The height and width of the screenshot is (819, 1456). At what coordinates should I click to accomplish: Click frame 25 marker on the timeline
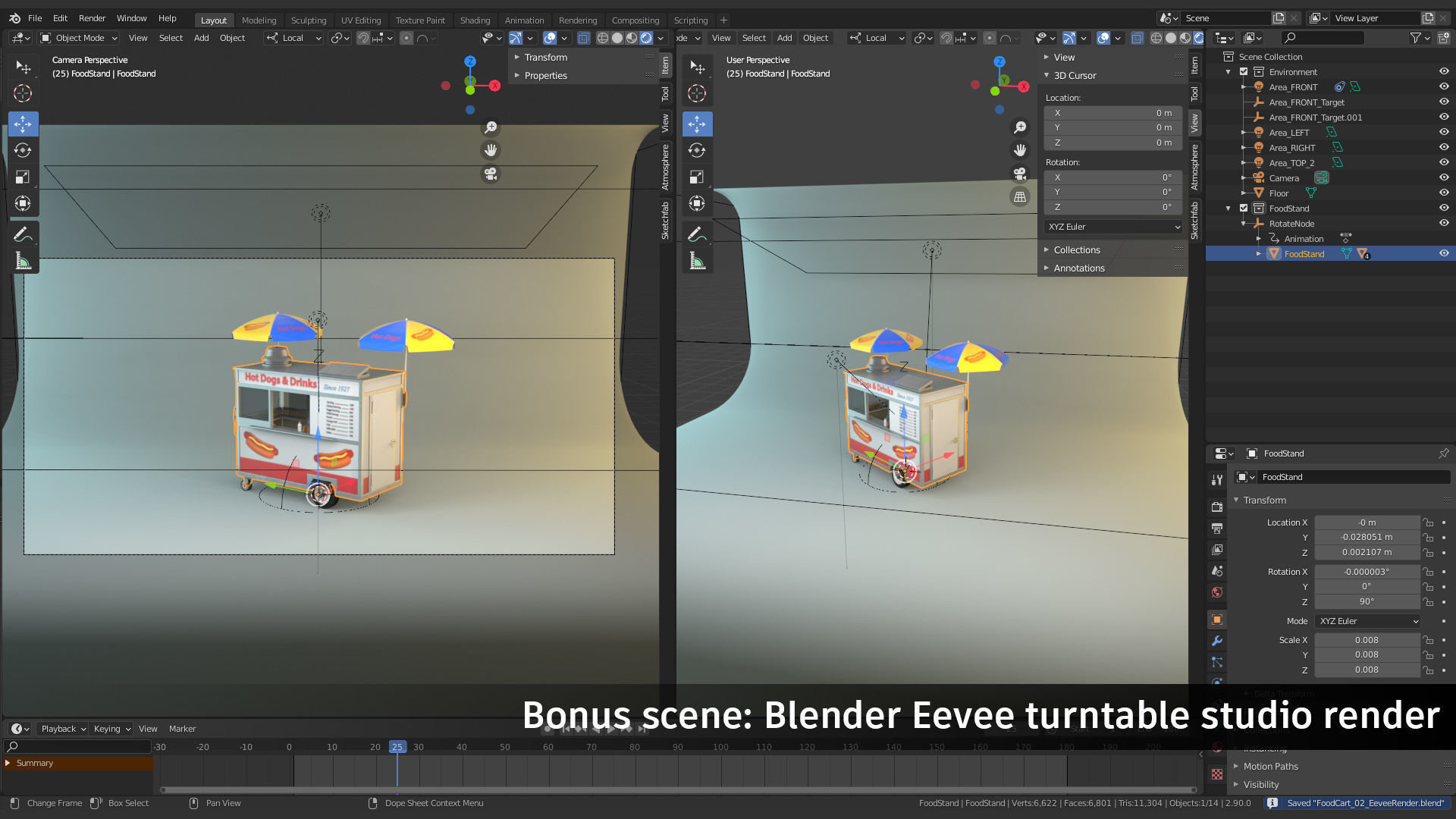[397, 747]
